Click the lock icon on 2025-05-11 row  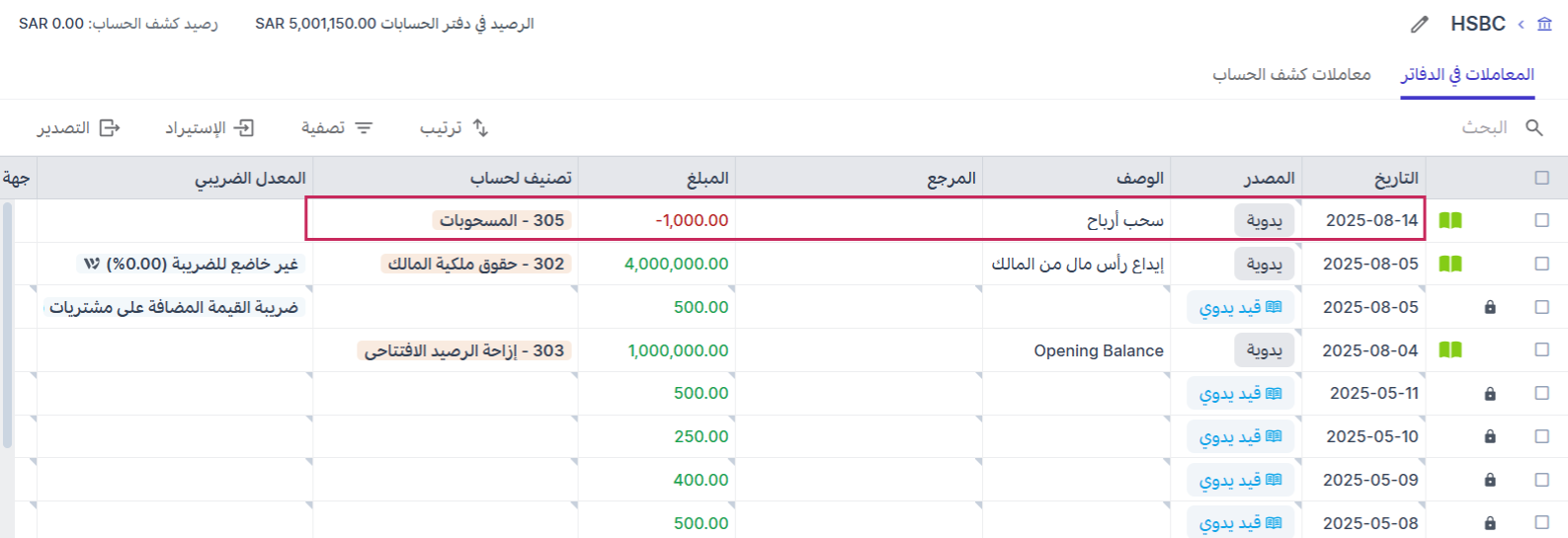click(1490, 394)
